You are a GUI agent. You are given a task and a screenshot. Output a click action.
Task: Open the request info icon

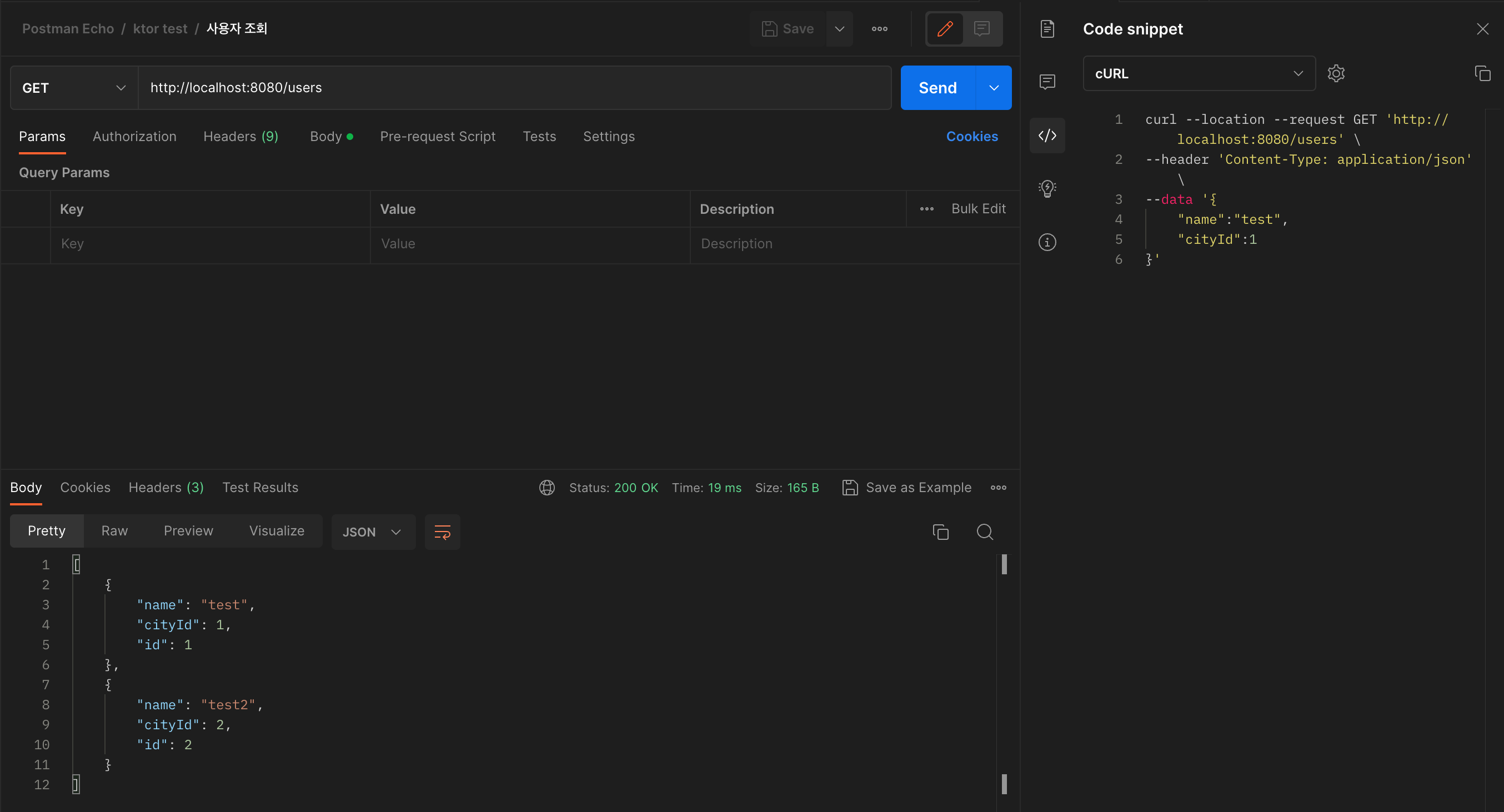point(1047,242)
